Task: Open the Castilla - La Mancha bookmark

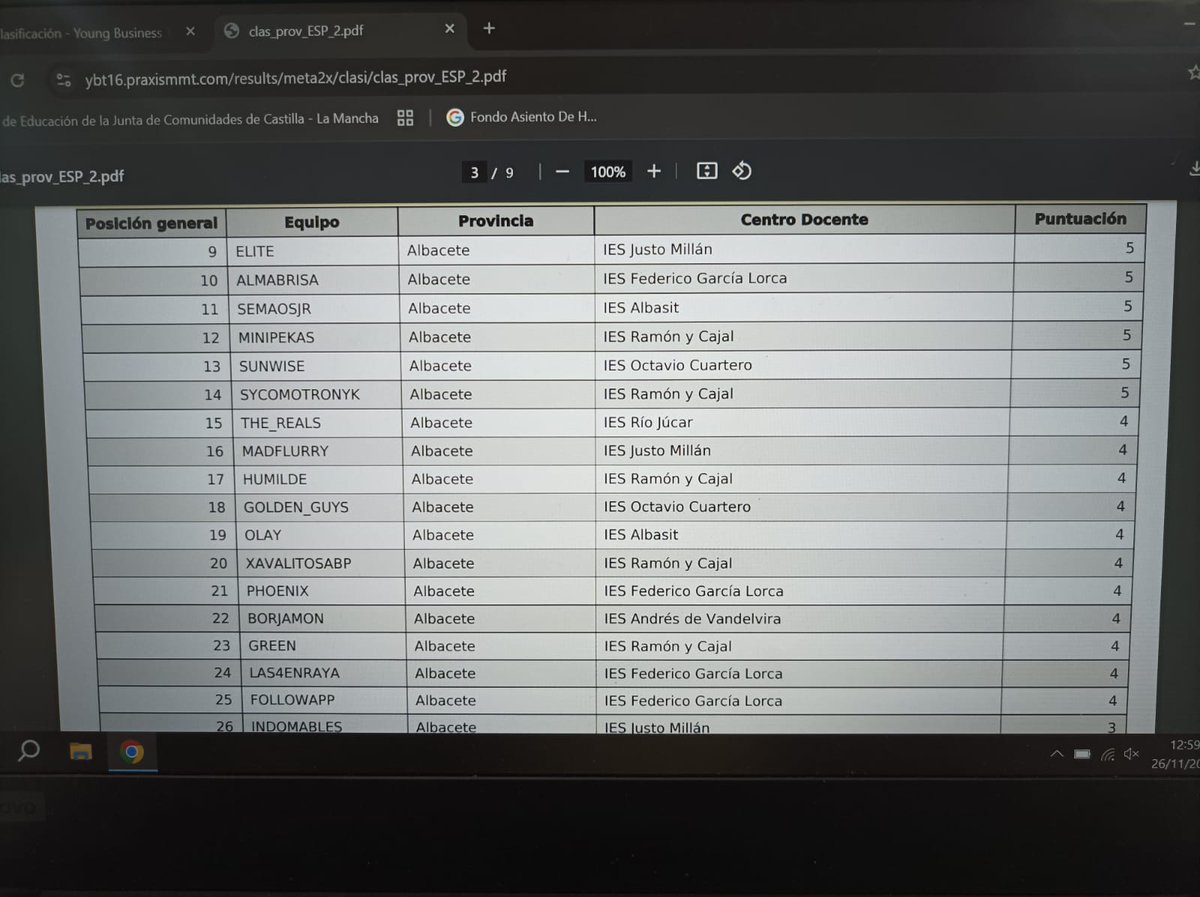Action: pos(190,118)
